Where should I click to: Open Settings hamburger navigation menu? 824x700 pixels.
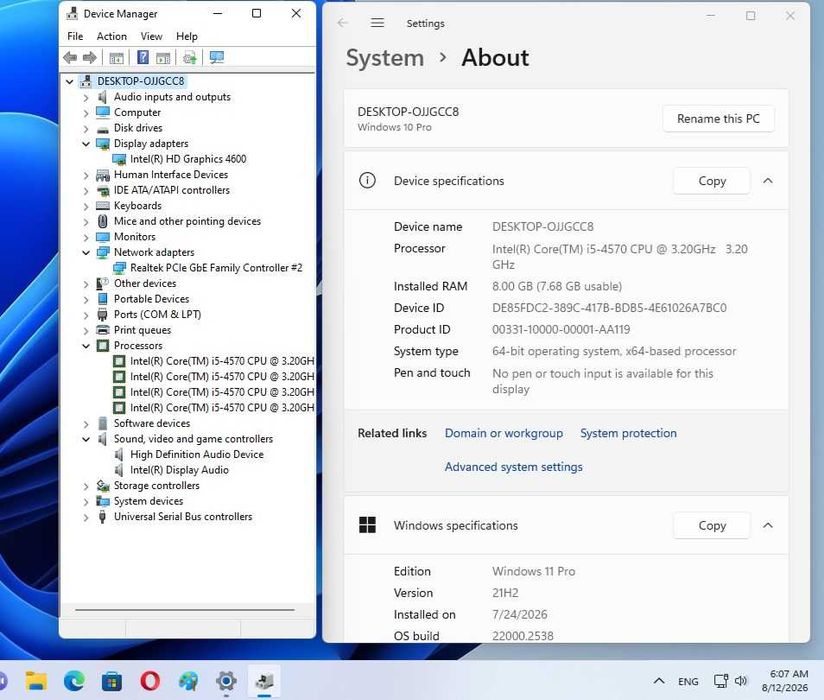(x=377, y=23)
